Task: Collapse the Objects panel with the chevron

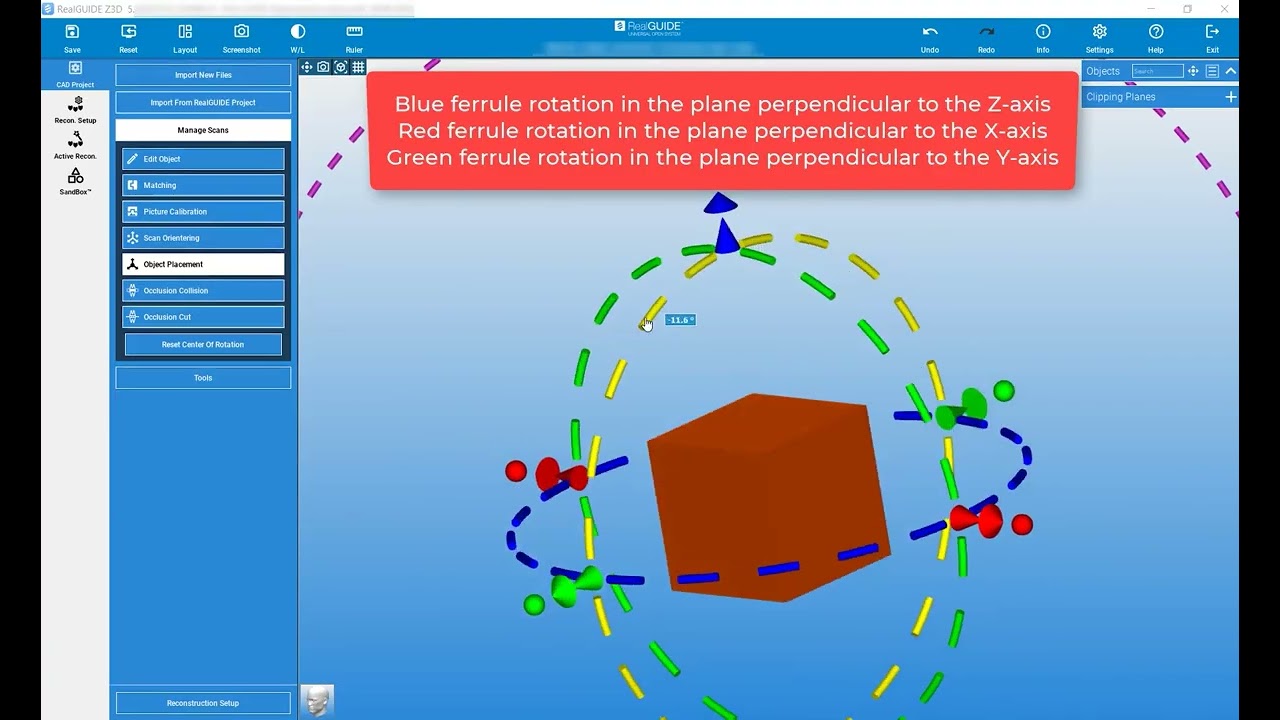Action: [x=1231, y=71]
